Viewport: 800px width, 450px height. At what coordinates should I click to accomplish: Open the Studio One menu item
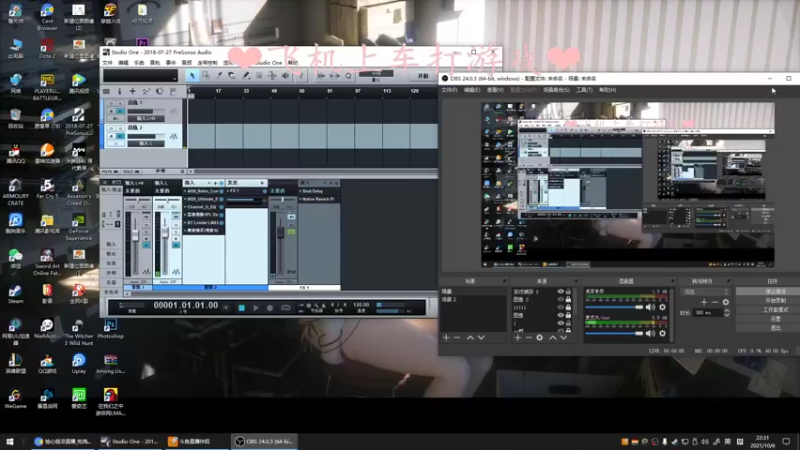tap(269, 63)
